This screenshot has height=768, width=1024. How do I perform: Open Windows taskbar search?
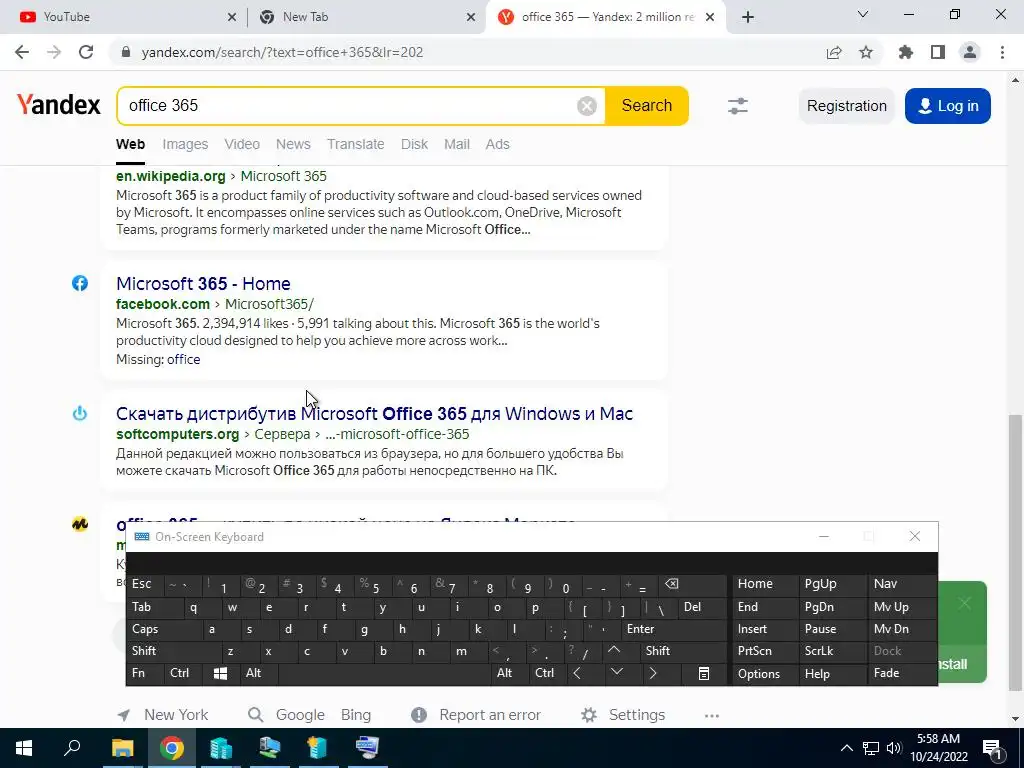72,748
